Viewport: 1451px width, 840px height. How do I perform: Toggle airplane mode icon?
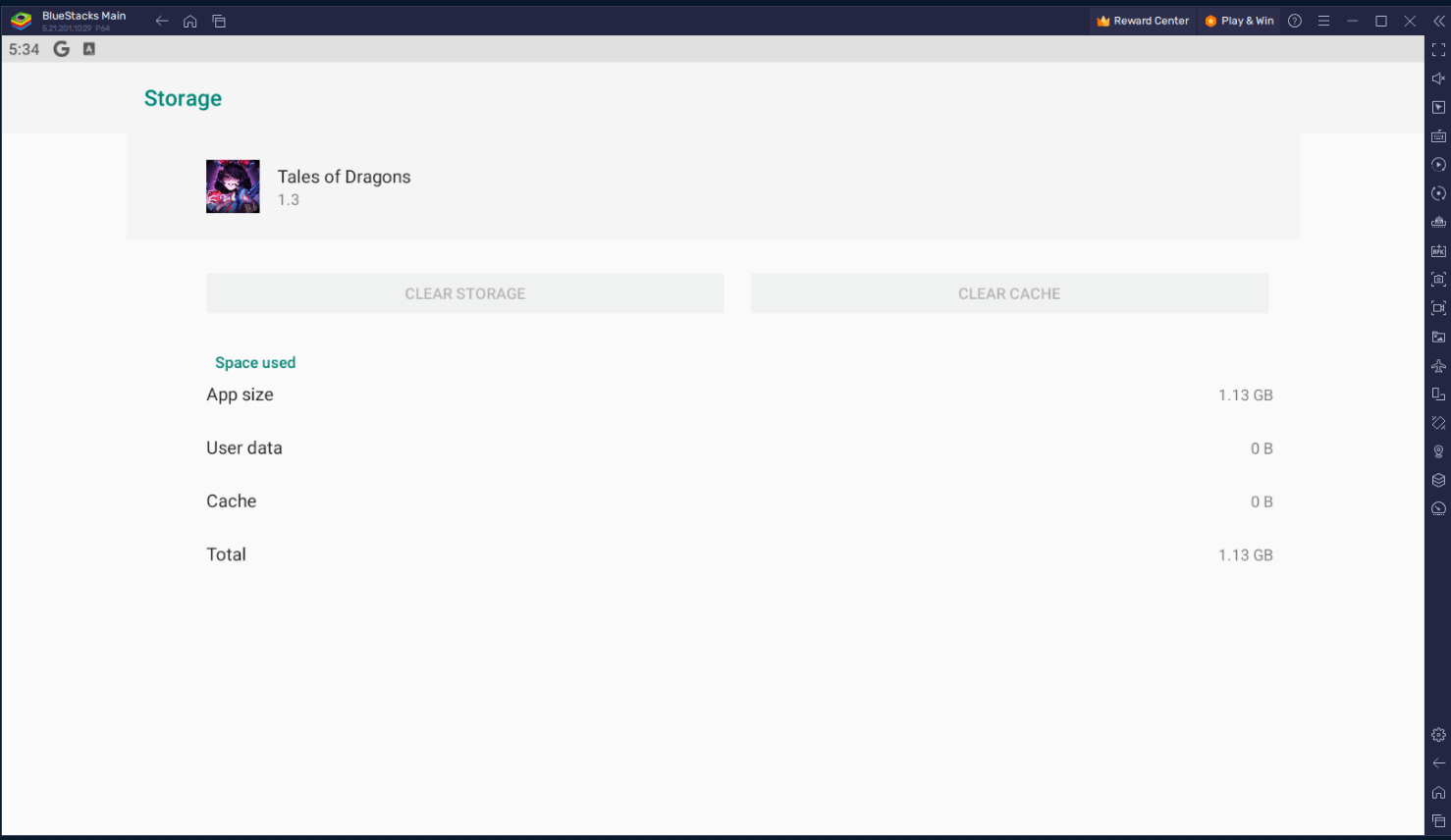[x=1438, y=366]
